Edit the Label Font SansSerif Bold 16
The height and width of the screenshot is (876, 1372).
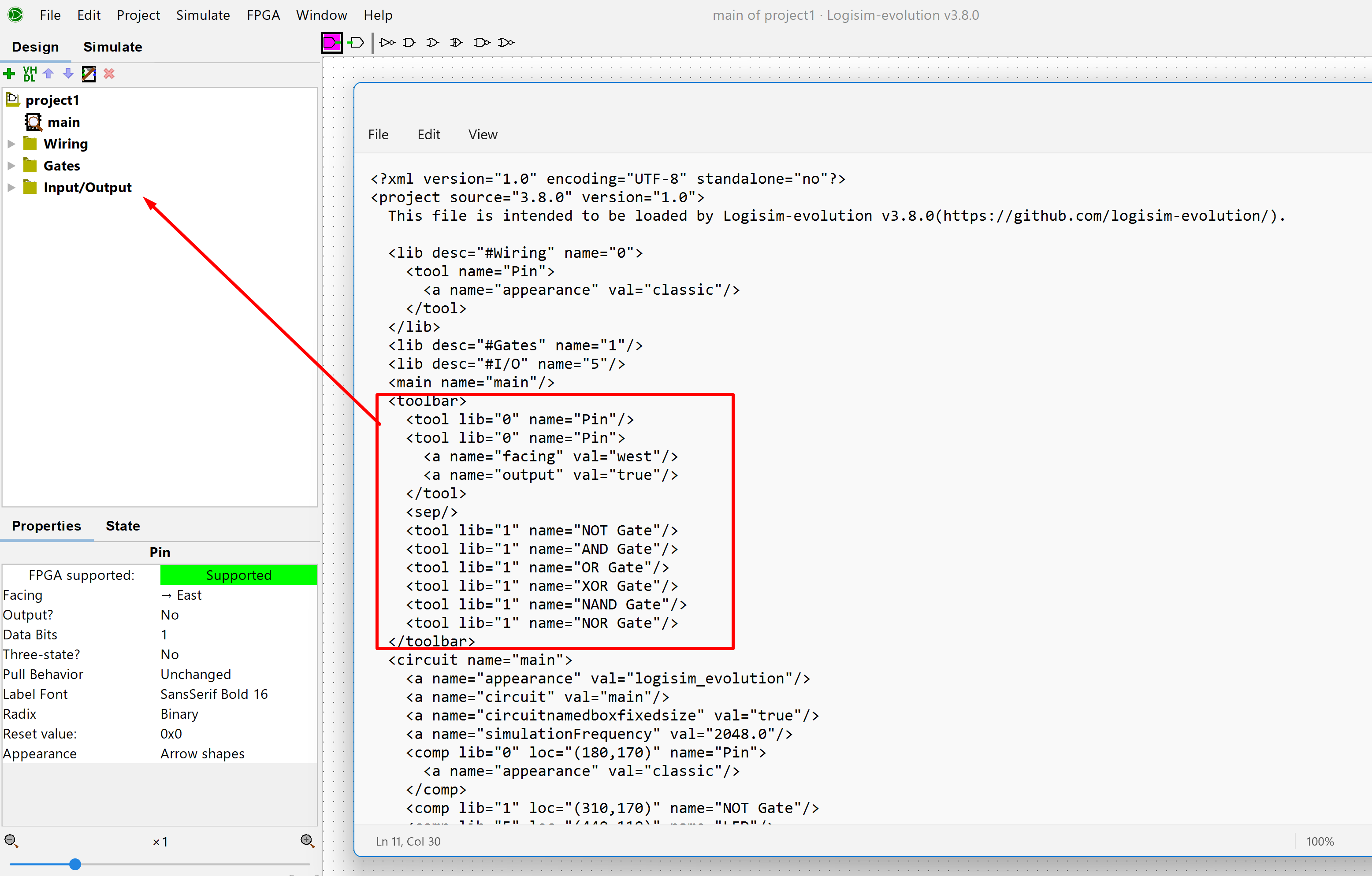(x=238, y=694)
